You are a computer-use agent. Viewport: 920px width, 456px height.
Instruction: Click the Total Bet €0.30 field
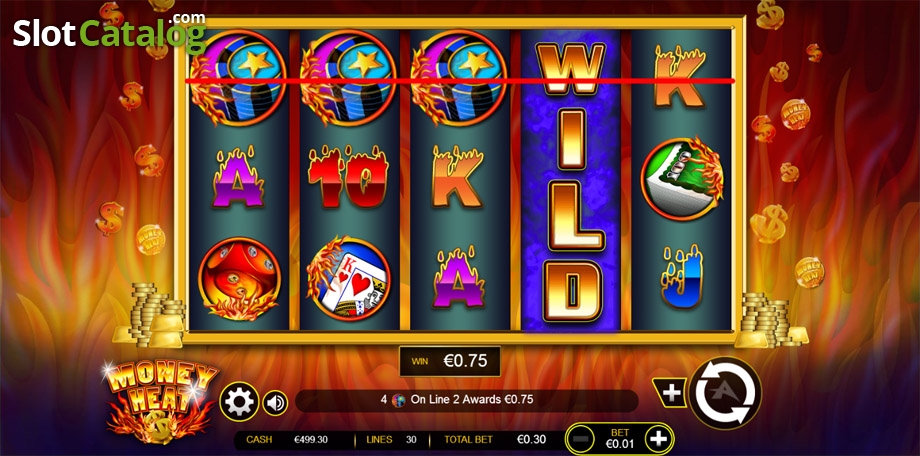tap(495, 439)
